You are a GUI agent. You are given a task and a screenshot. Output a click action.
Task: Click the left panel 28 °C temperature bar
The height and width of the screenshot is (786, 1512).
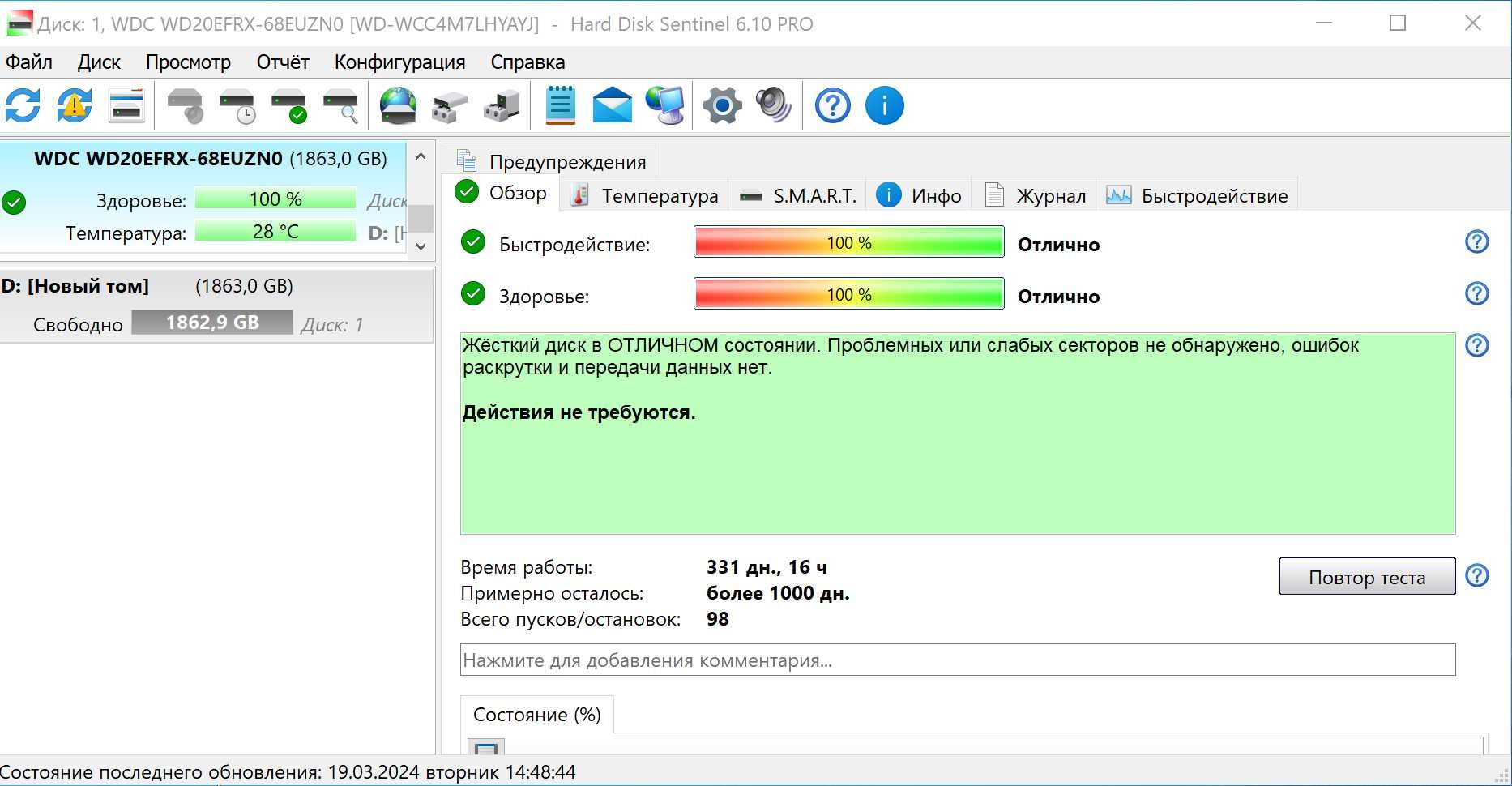275,232
